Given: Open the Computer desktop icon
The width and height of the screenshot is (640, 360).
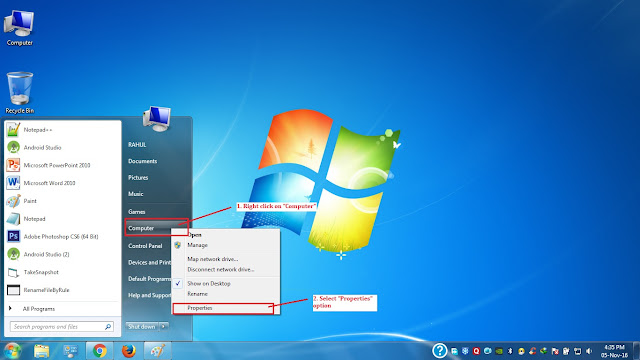Looking at the screenshot, I should pyautogui.click(x=19, y=28).
